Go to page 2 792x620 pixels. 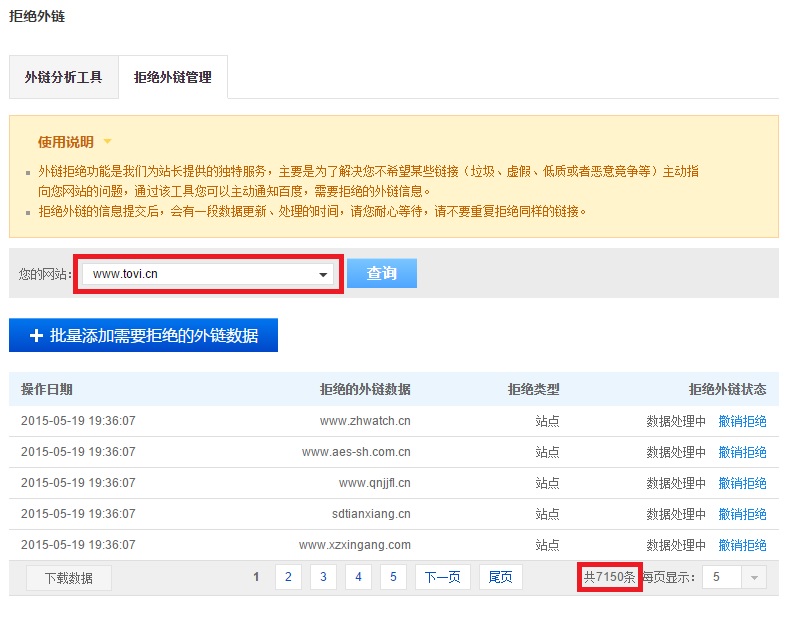coord(288,577)
